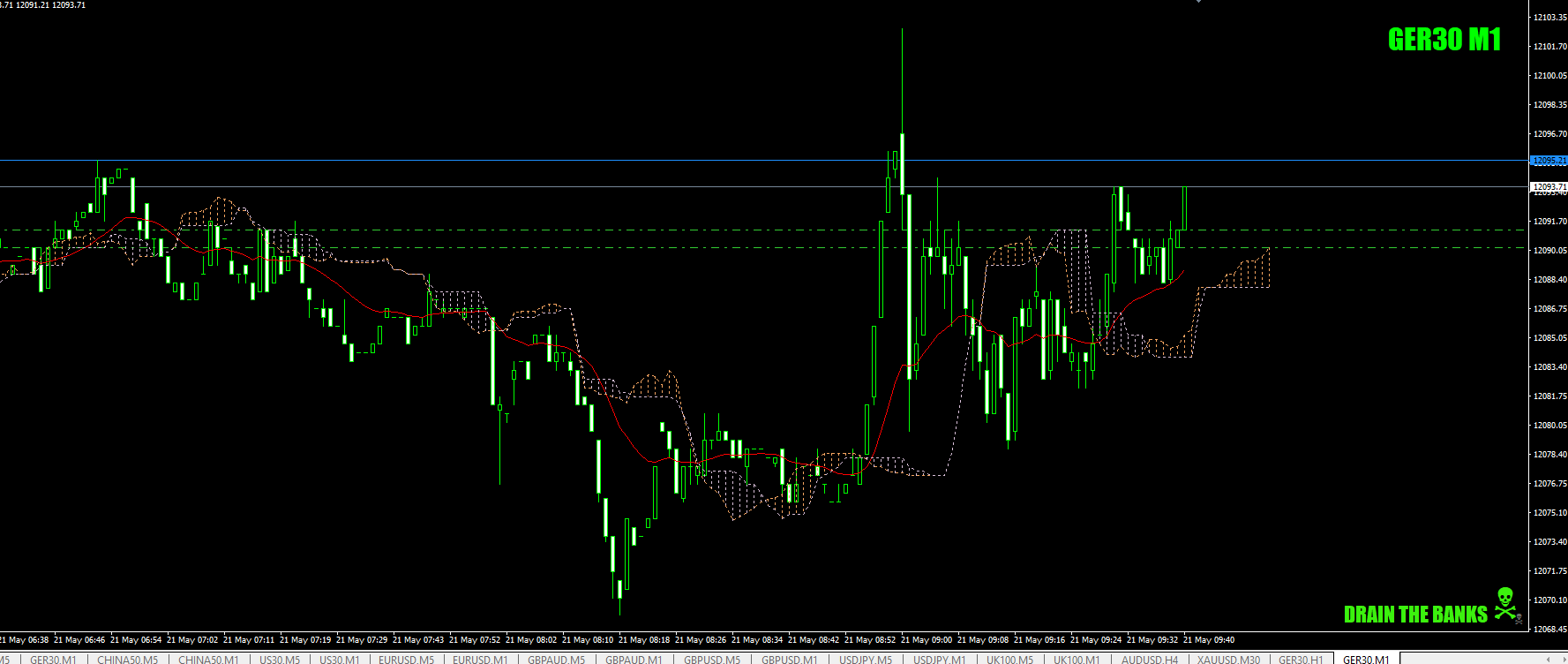Select the EURUSD.M5 chart tab
This screenshot has height=664, width=1568.
click(406, 660)
